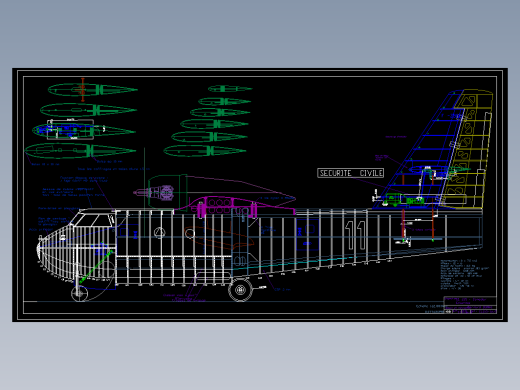The width and height of the screenshot is (520, 390).
Task: Click the top-left green wing rib profile with red marker
Action: [92, 90]
